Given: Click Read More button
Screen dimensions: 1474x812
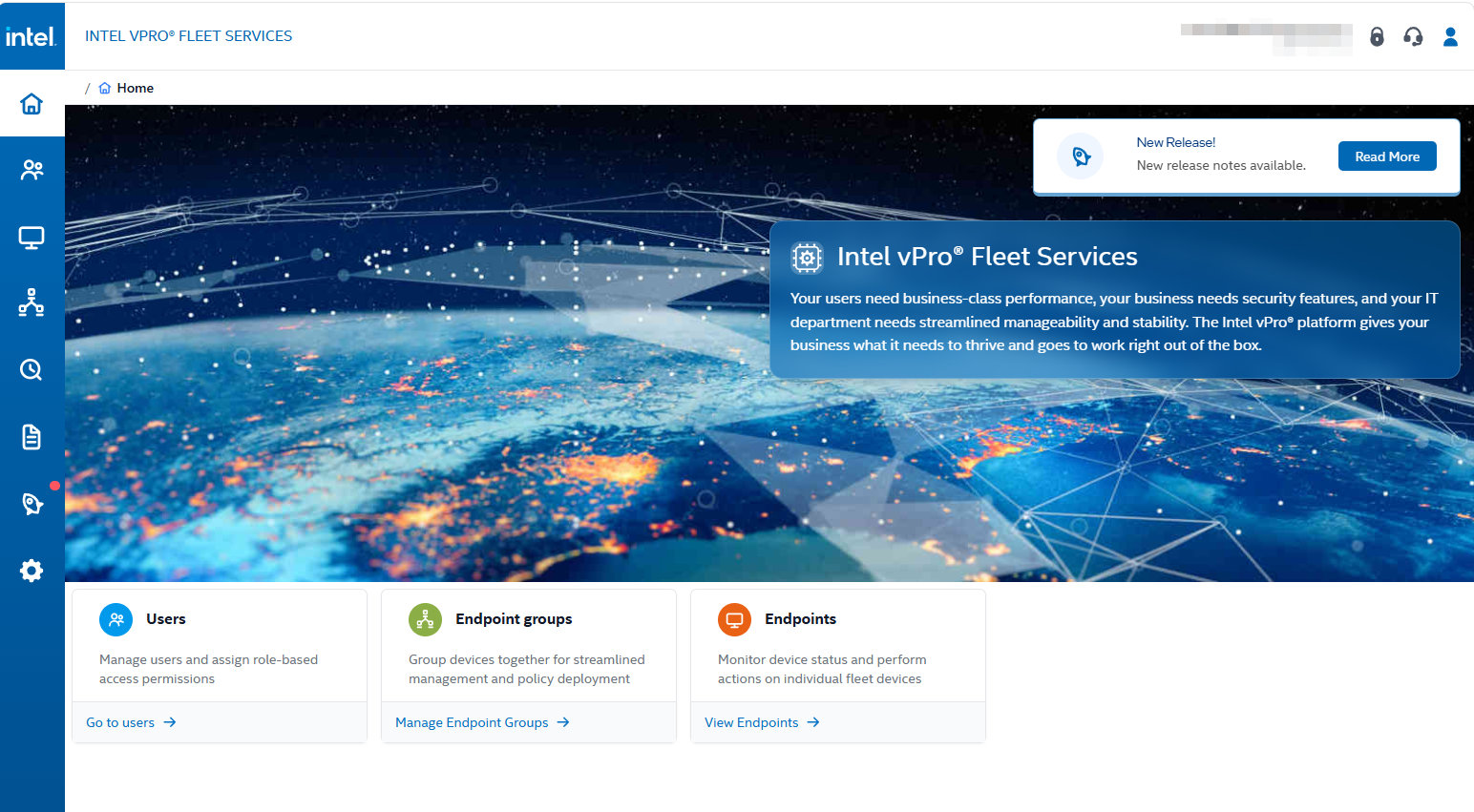Looking at the screenshot, I should (x=1387, y=156).
